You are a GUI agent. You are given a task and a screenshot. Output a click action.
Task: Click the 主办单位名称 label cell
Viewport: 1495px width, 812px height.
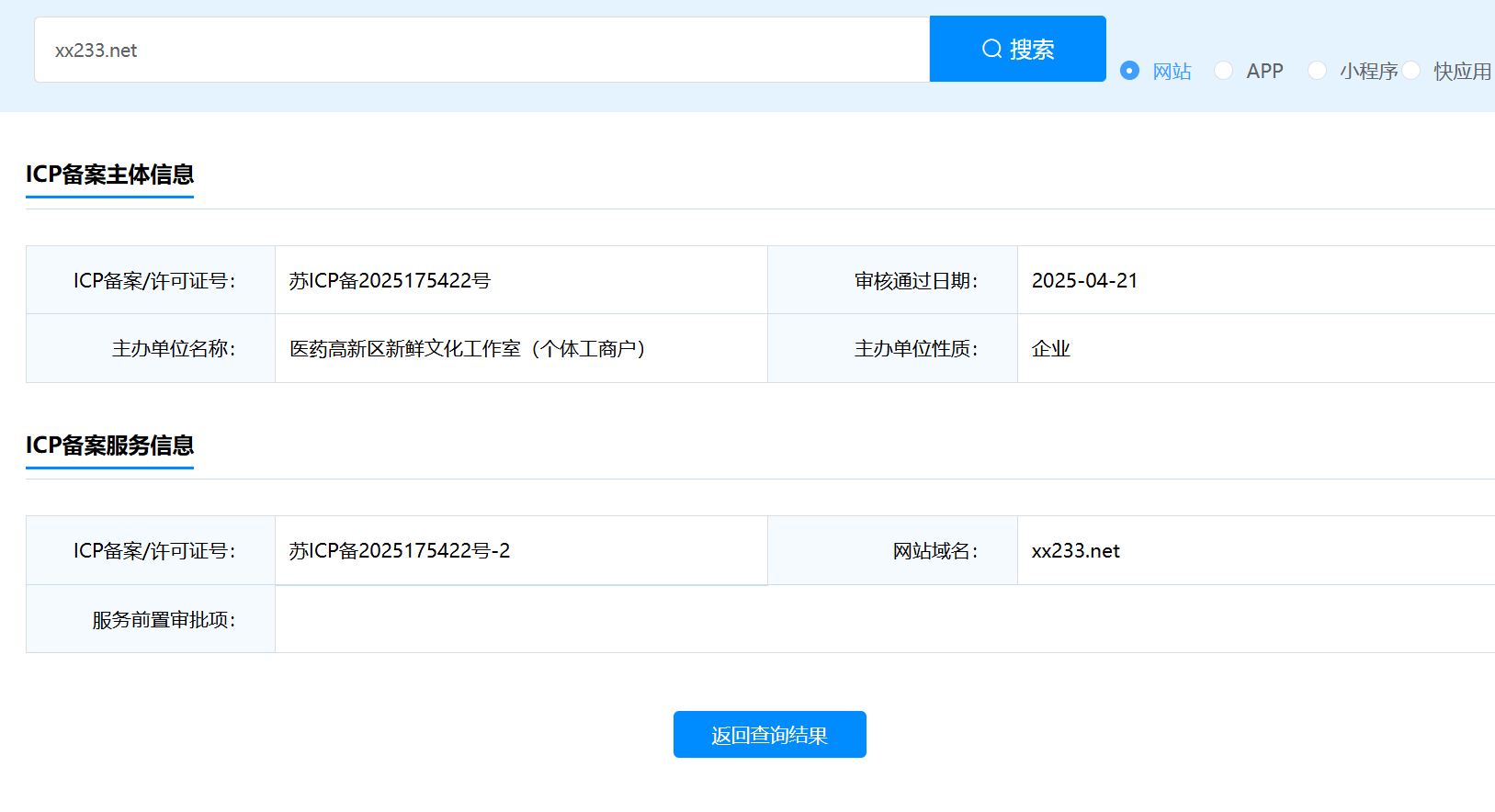[151, 348]
